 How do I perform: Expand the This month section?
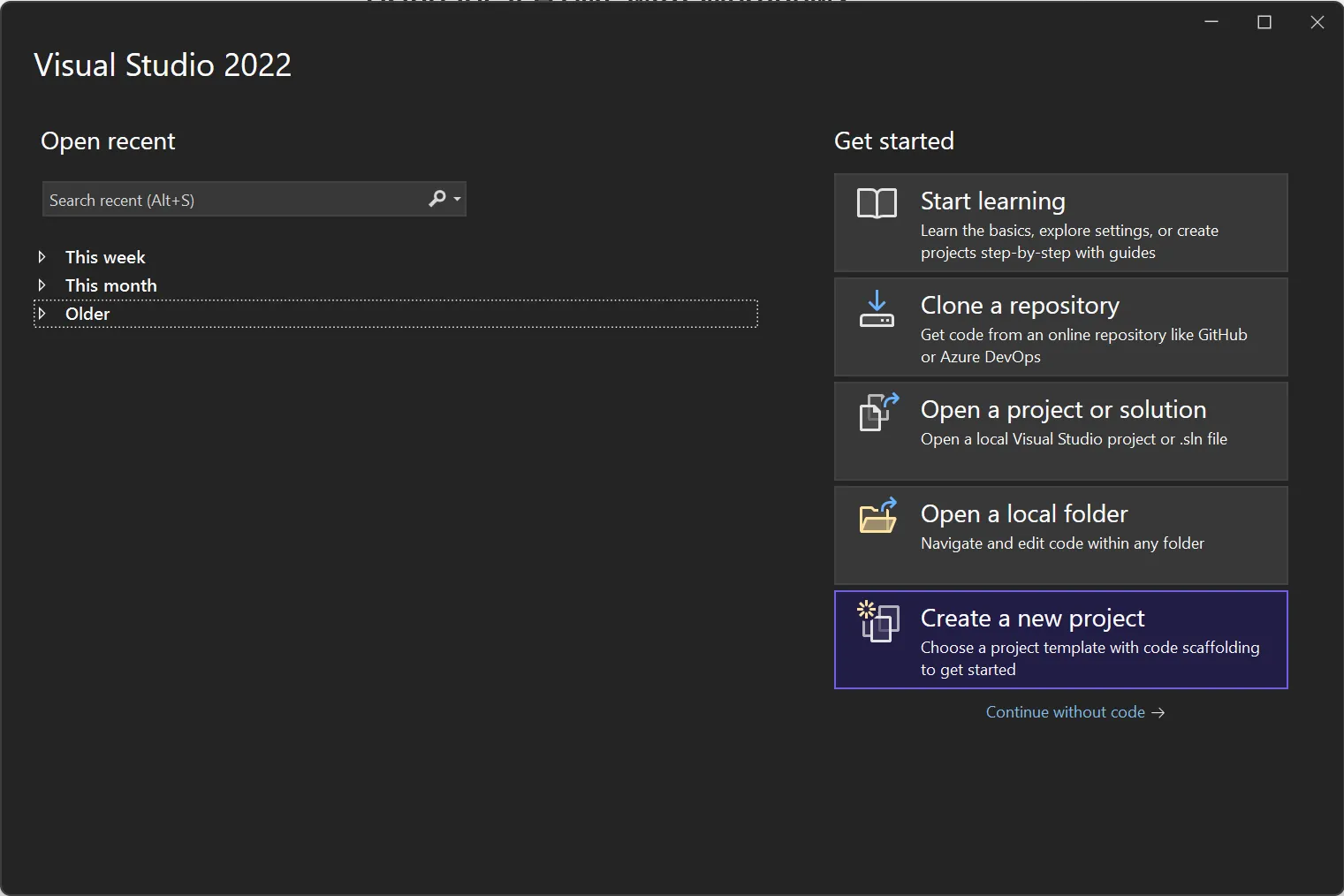pyautogui.click(x=42, y=285)
